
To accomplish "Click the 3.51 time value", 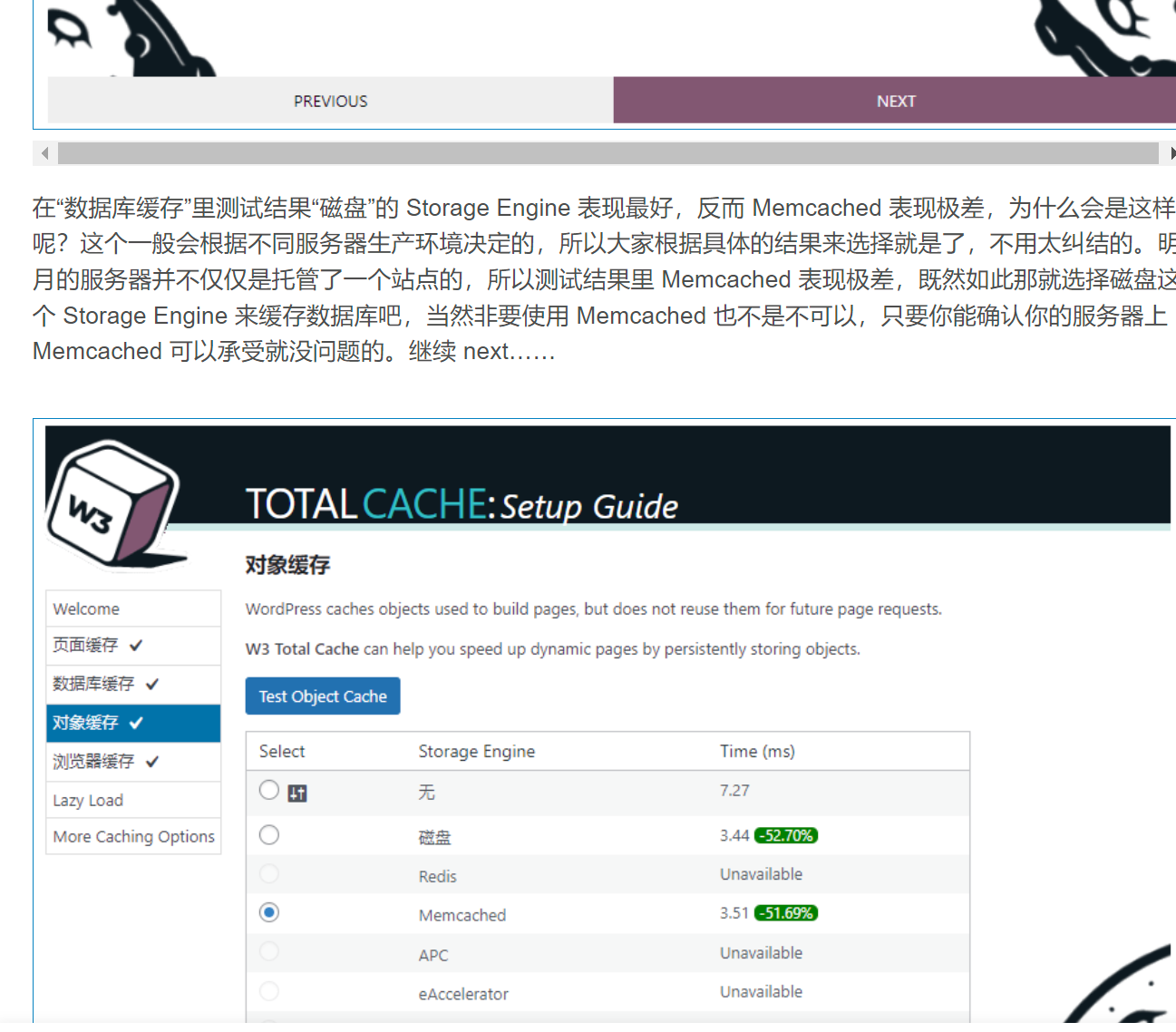I will [734, 913].
